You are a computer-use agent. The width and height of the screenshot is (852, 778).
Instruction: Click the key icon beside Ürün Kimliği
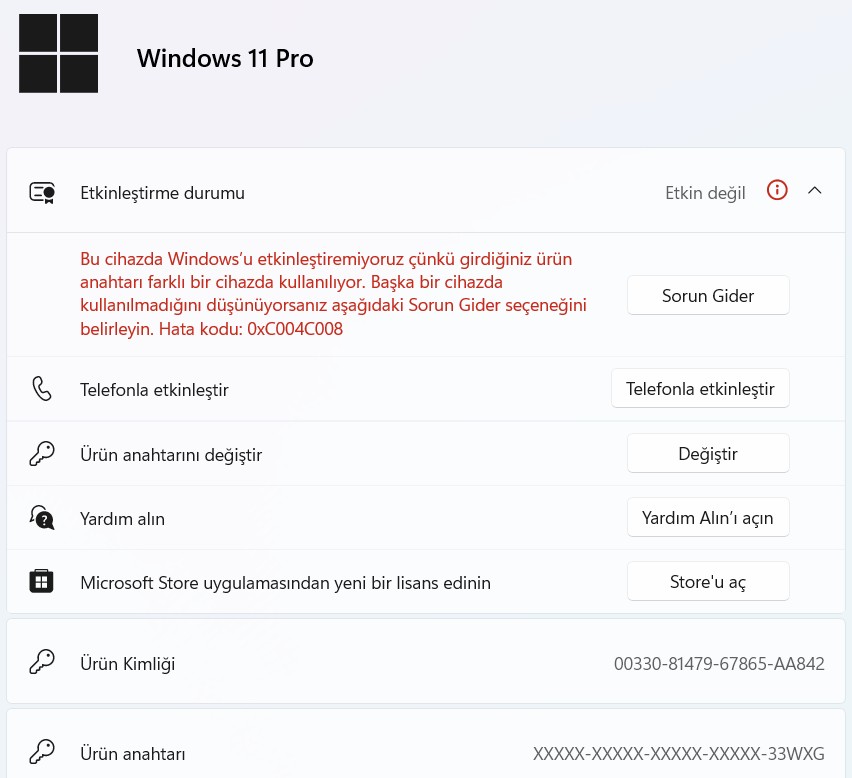tap(42, 662)
